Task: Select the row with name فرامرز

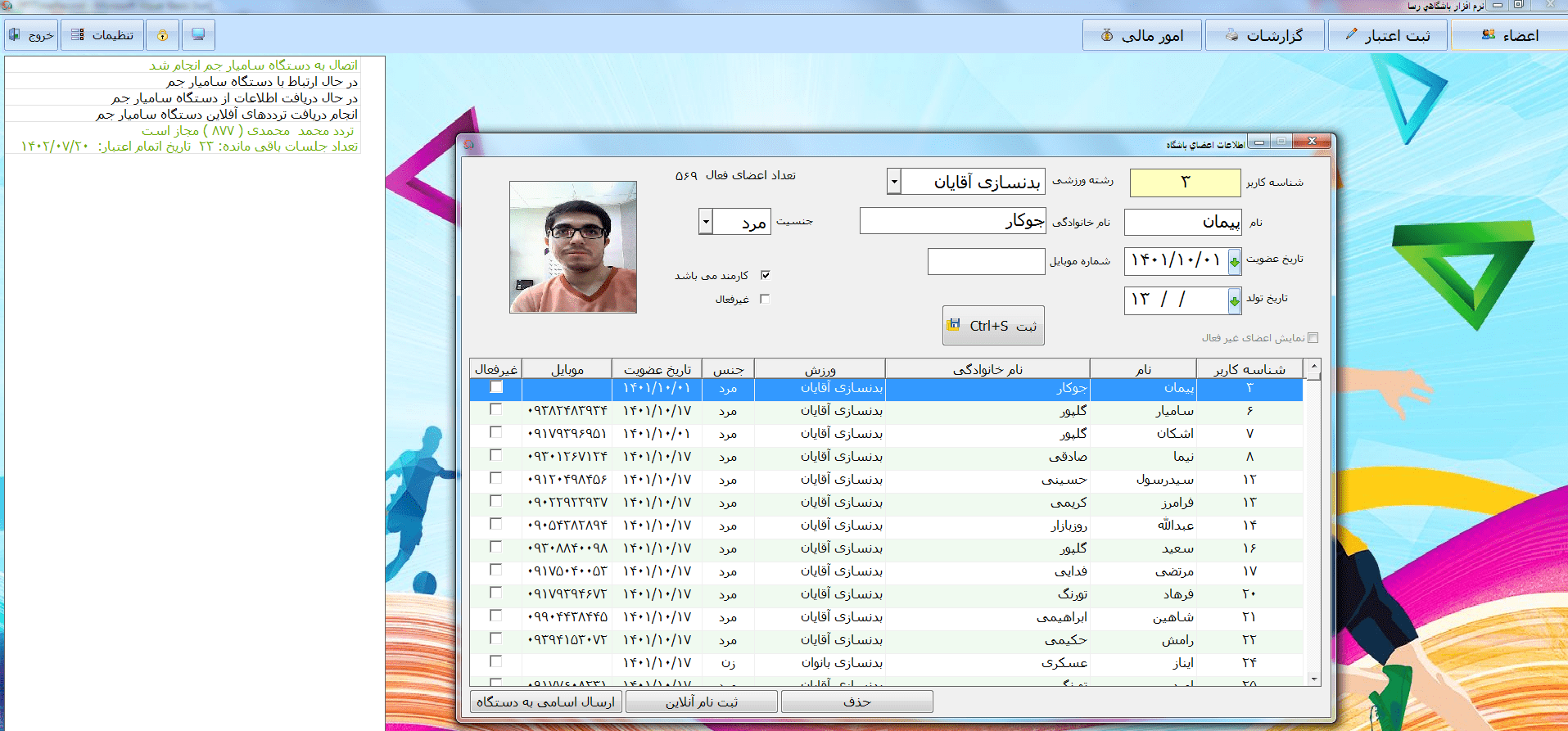Action: coord(887,502)
